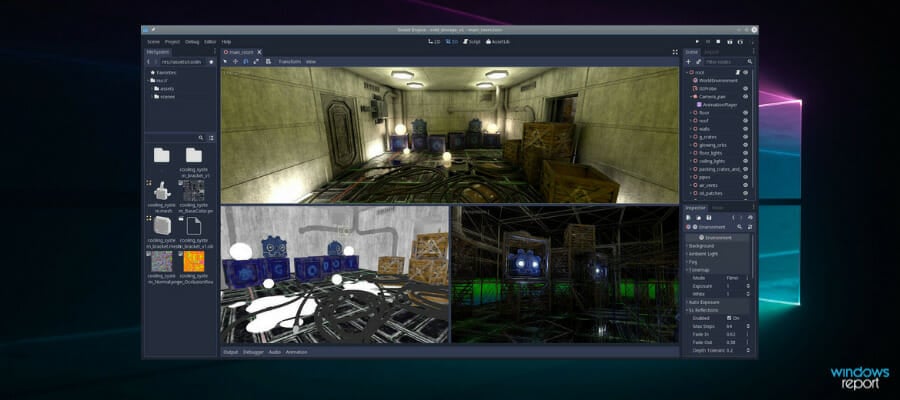The width and height of the screenshot is (900, 400).
Task: Collapse the SS Reflections section
Action: tap(717, 310)
